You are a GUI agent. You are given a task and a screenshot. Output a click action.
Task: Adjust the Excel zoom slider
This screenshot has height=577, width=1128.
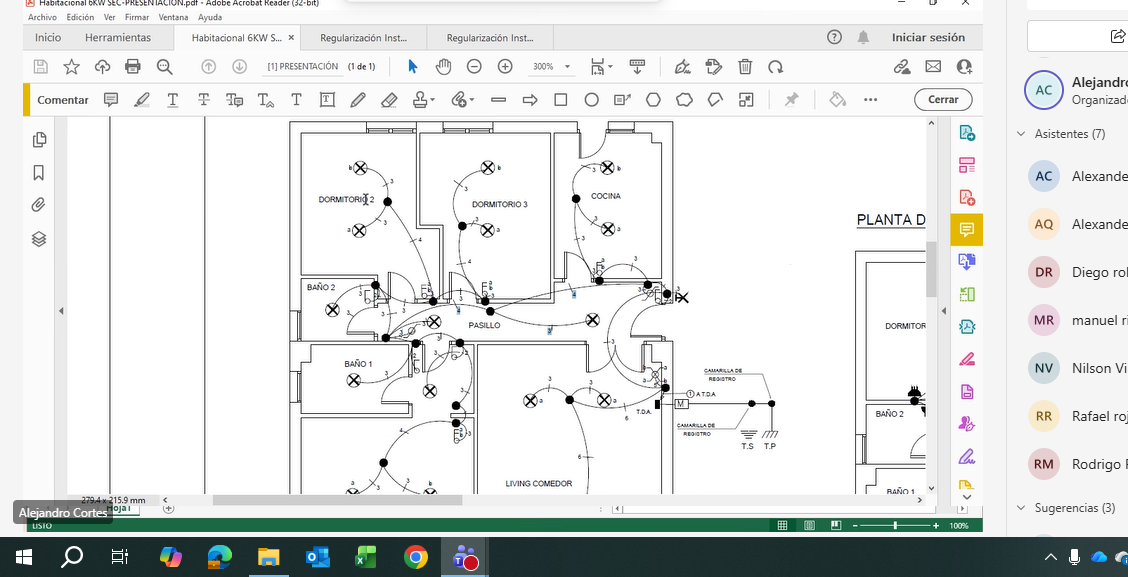pyautogui.click(x=895, y=525)
